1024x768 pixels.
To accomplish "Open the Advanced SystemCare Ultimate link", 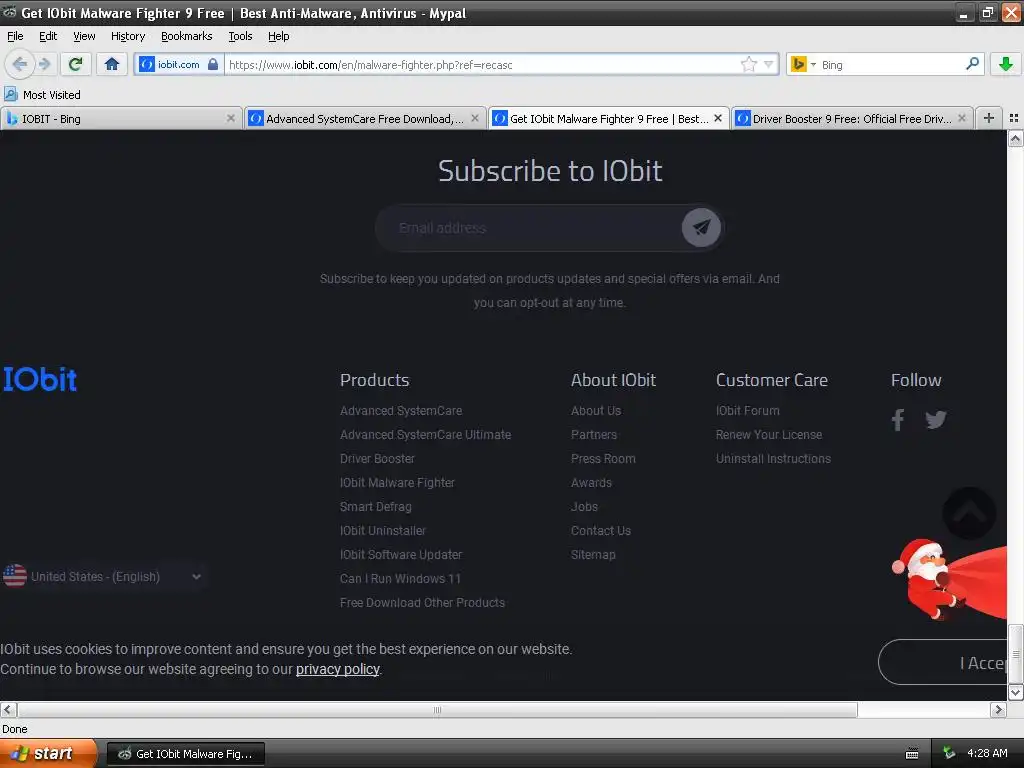I will tap(425, 435).
